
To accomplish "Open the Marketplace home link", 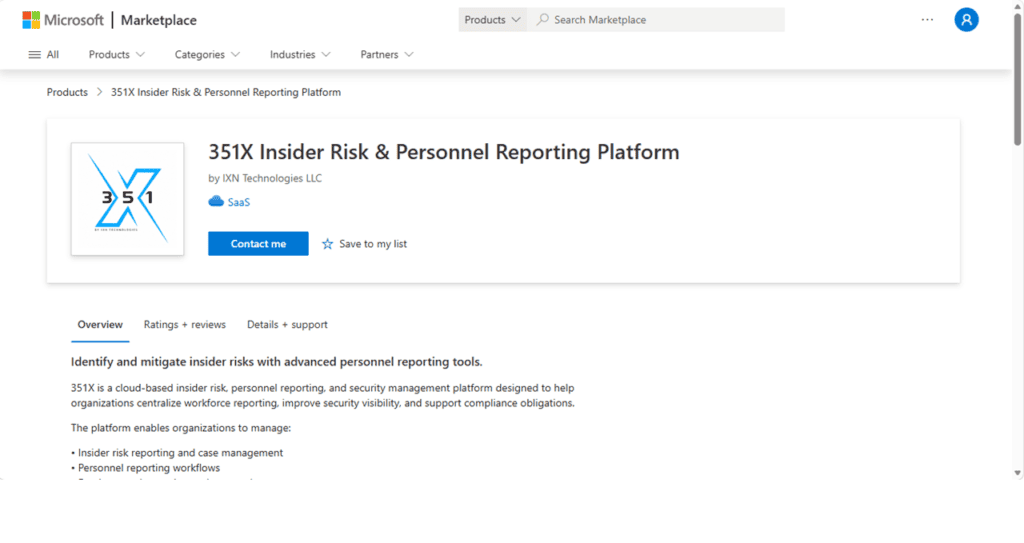I will [159, 20].
